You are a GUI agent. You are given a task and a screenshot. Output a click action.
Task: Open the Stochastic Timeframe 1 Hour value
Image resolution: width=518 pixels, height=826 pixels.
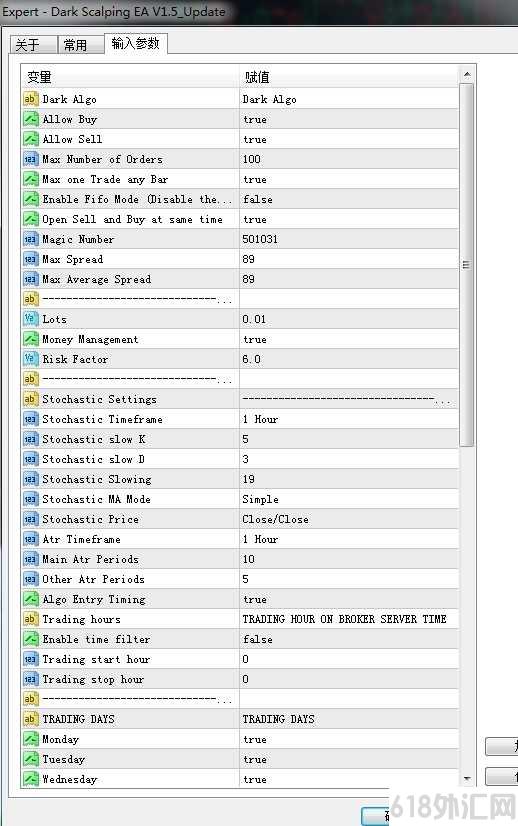click(x=349, y=419)
